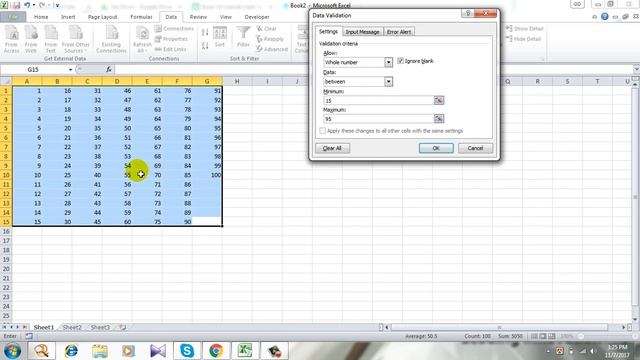Open Existing Connections
This screenshot has height=360, width=640.
111,39
